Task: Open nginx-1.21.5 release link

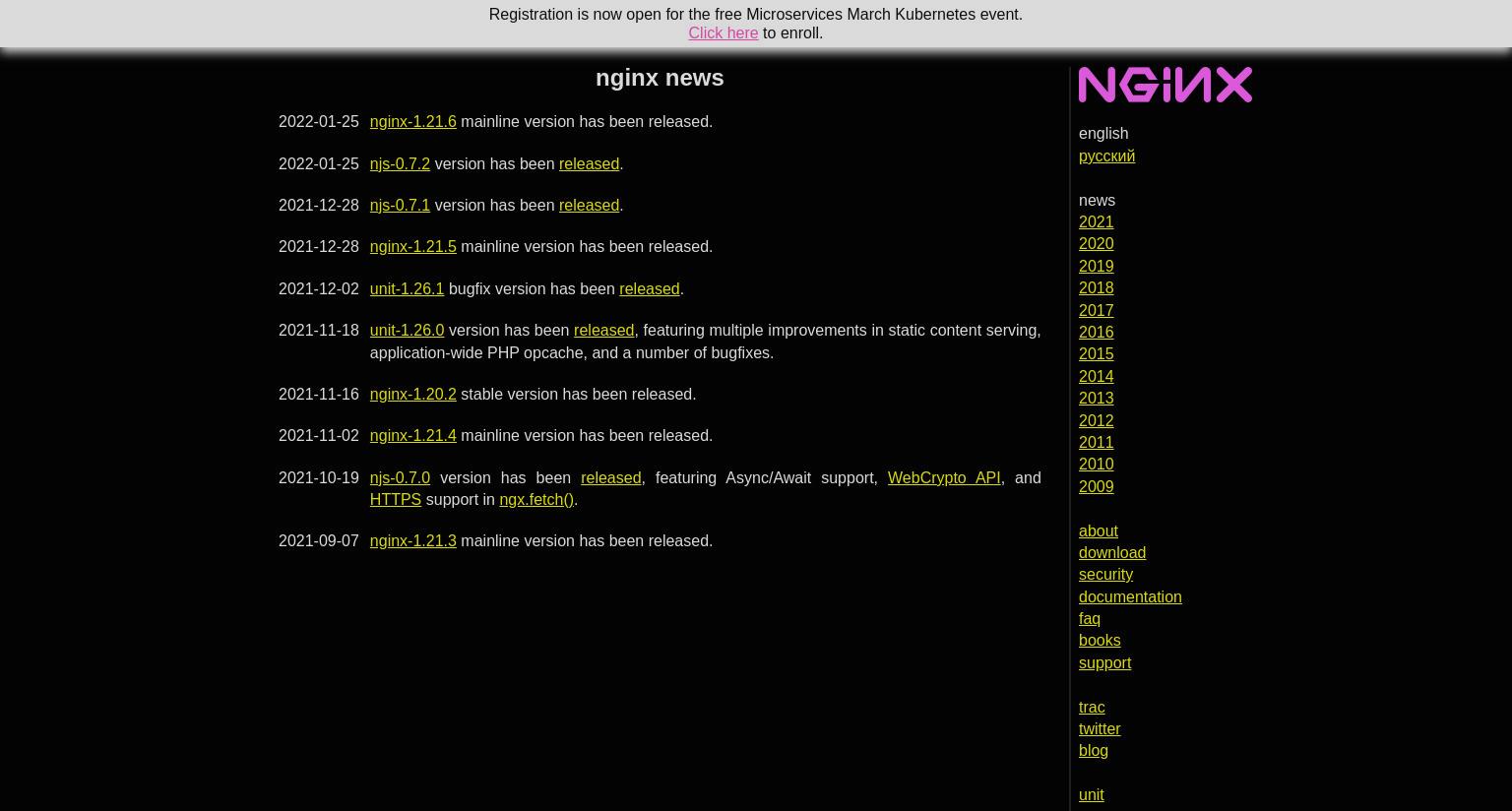Action: [412, 246]
